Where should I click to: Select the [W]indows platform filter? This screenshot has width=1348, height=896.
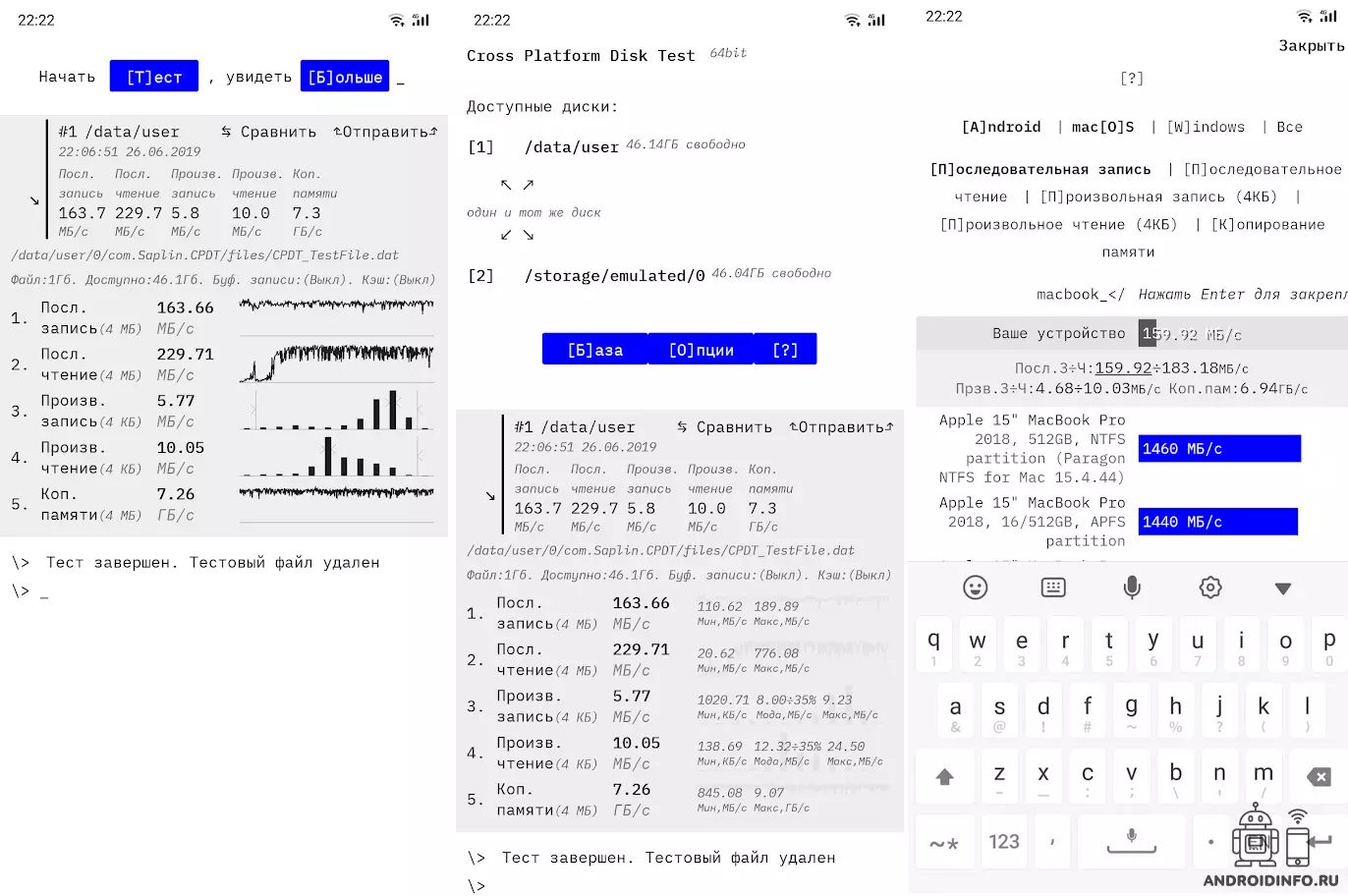pos(1206,127)
